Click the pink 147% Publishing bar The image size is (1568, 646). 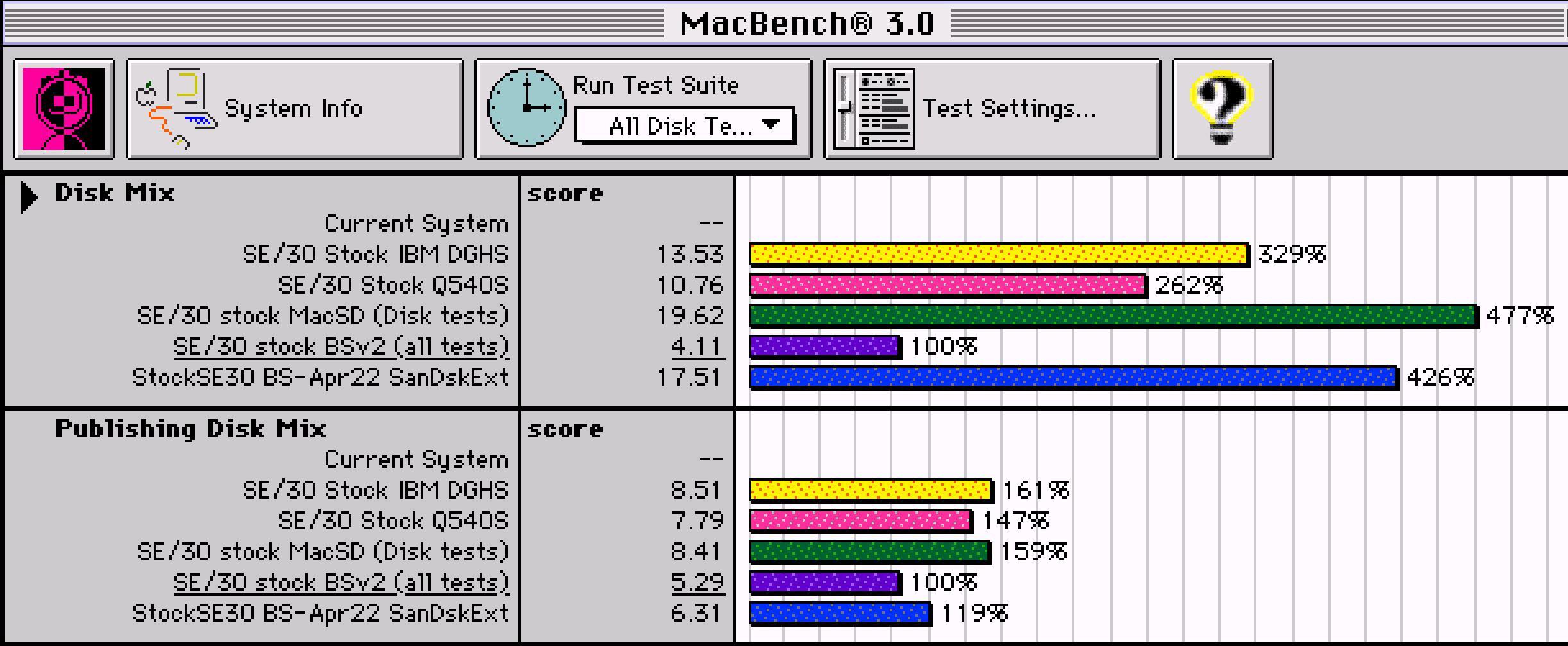(x=861, y=520)
